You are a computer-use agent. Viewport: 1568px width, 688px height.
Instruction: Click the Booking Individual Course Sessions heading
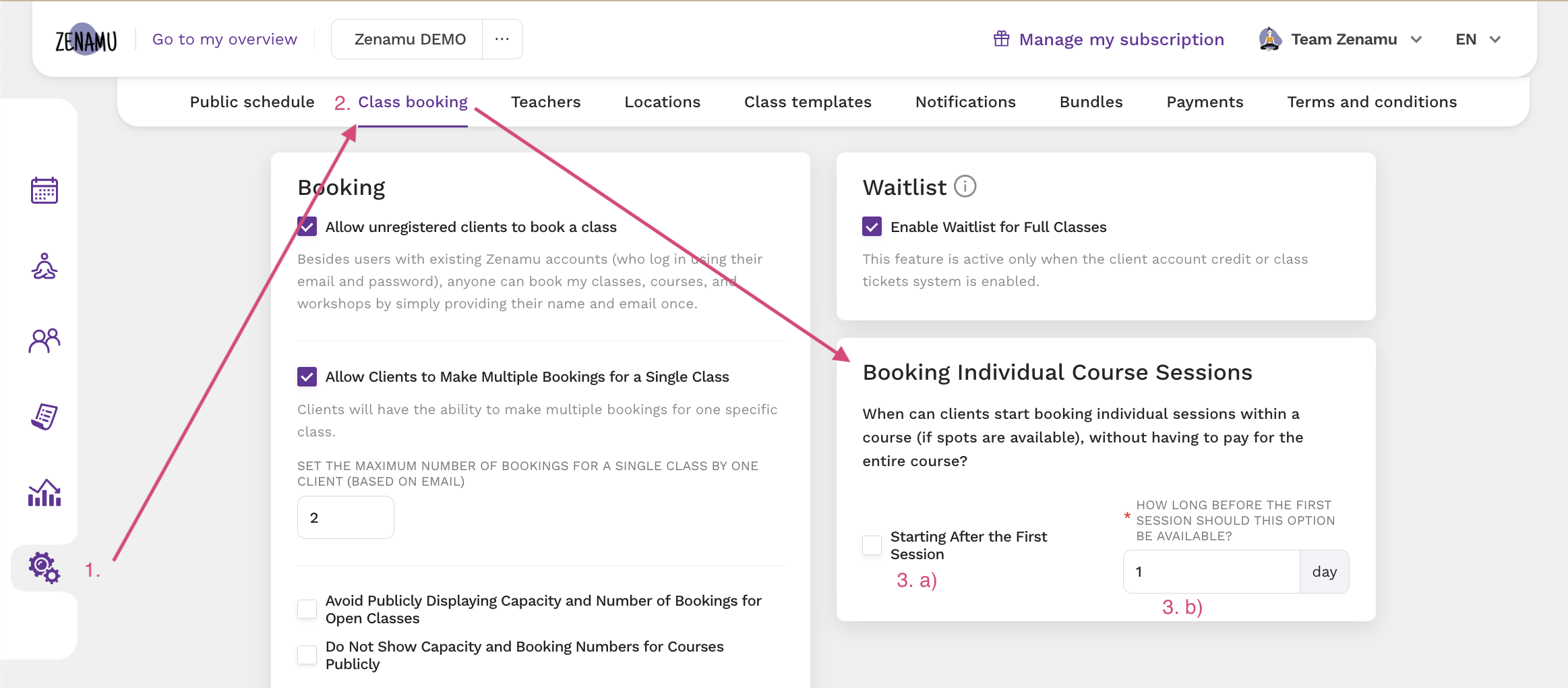(x=1058, y=372)
